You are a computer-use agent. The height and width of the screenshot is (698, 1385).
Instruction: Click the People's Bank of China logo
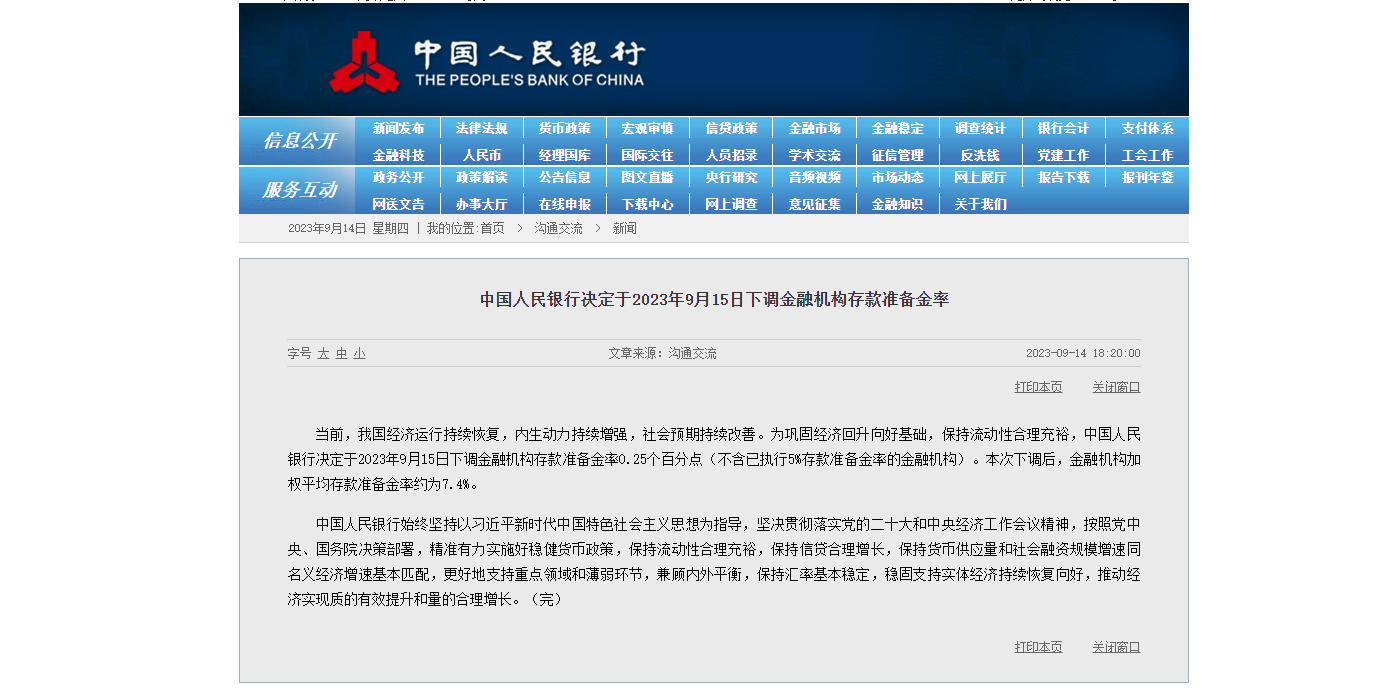[x=487, y=62]
